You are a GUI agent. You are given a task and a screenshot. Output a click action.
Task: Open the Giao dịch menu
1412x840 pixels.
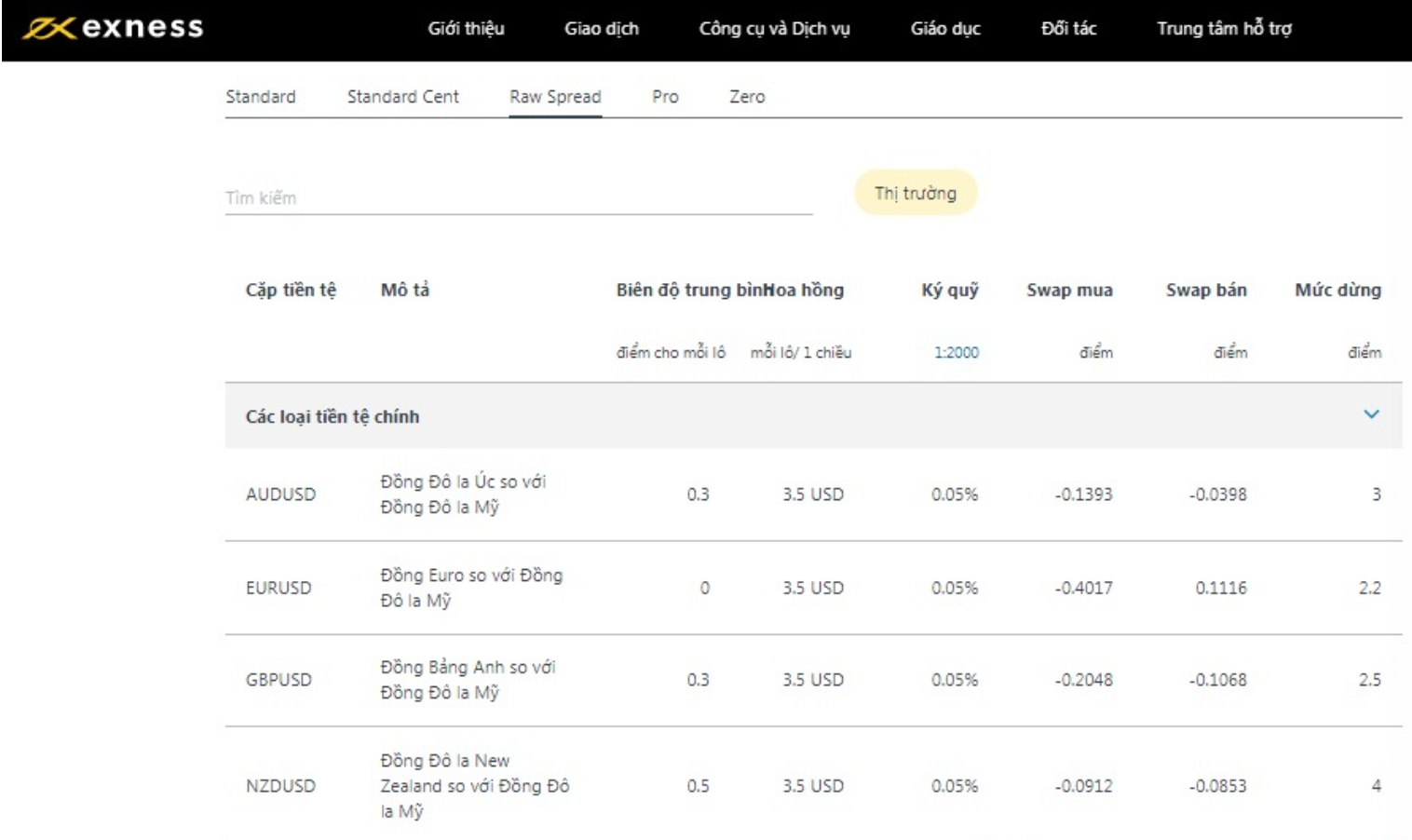pyautogui.click(x=602, y=29)
